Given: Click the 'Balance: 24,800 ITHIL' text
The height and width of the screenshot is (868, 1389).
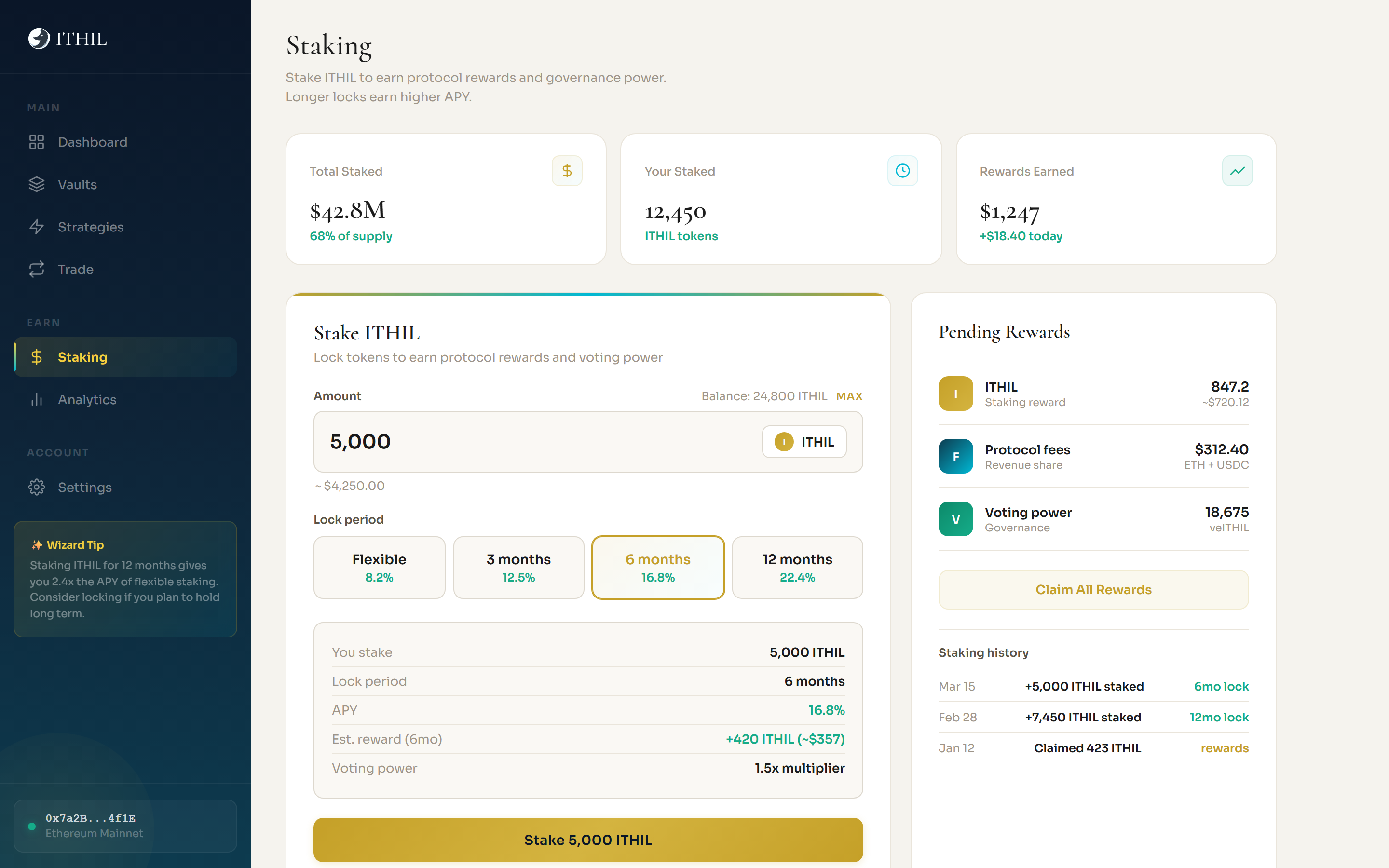Looking at the screenshot, I should [x=764, y=396].
